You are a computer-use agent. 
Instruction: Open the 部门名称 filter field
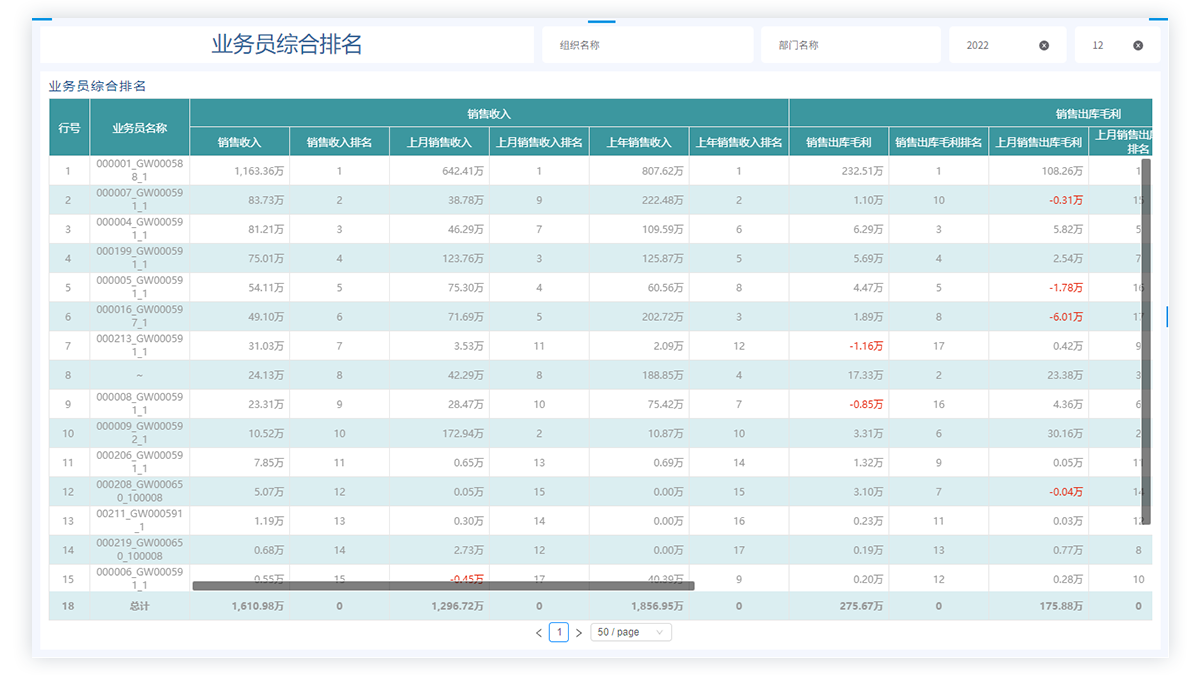[x=850, y=45]
